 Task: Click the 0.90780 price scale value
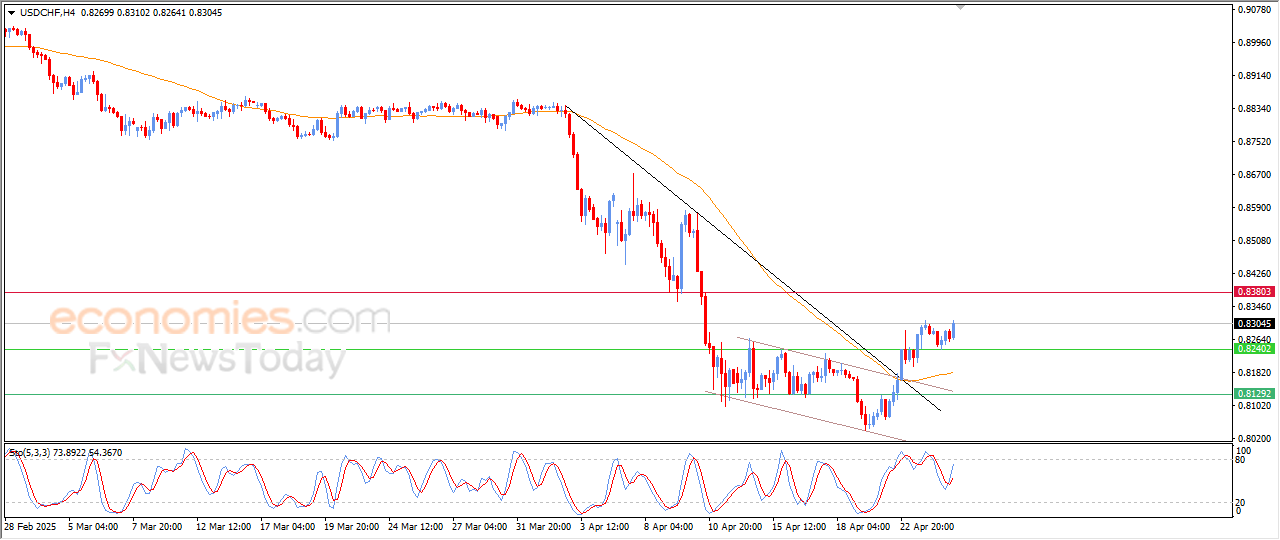(x=1255, y=10)
